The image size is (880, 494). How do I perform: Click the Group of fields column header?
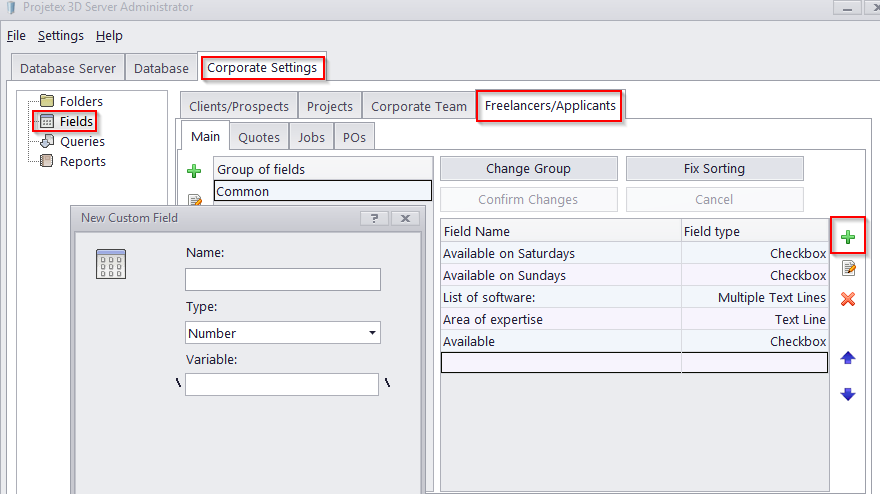323,169
